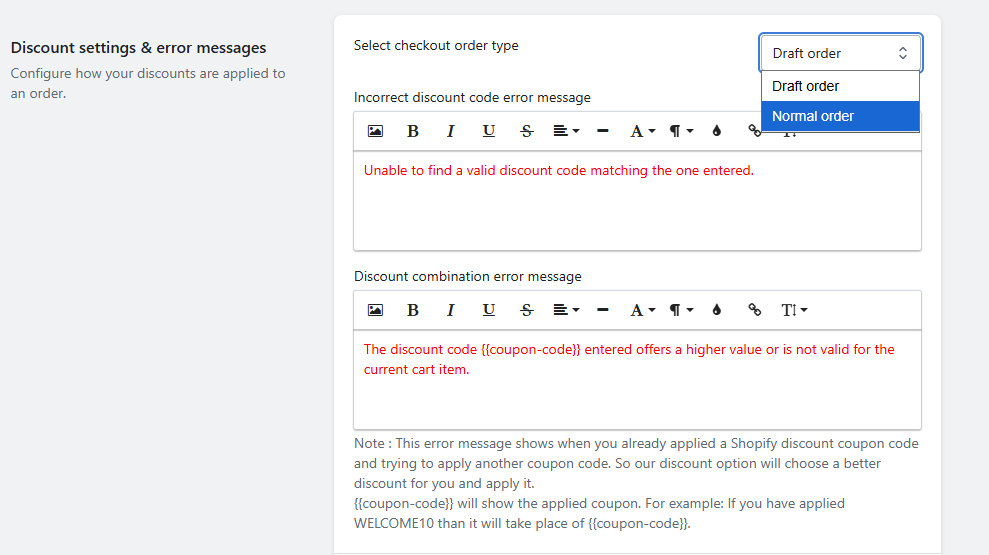Open font size dropdown in discount combination editor
This screenshot has width=989, height=555.
tap(794, 310)
